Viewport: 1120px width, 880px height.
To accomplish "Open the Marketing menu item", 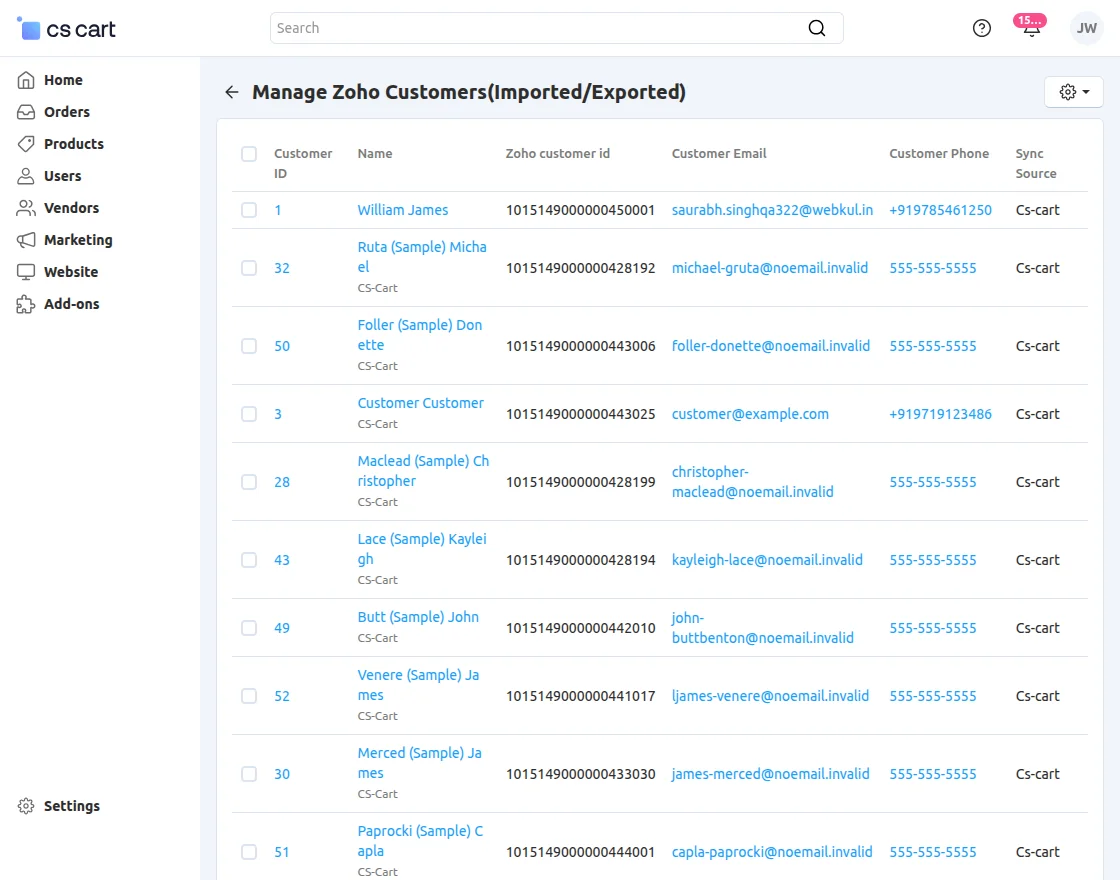I will coord(78,240).
